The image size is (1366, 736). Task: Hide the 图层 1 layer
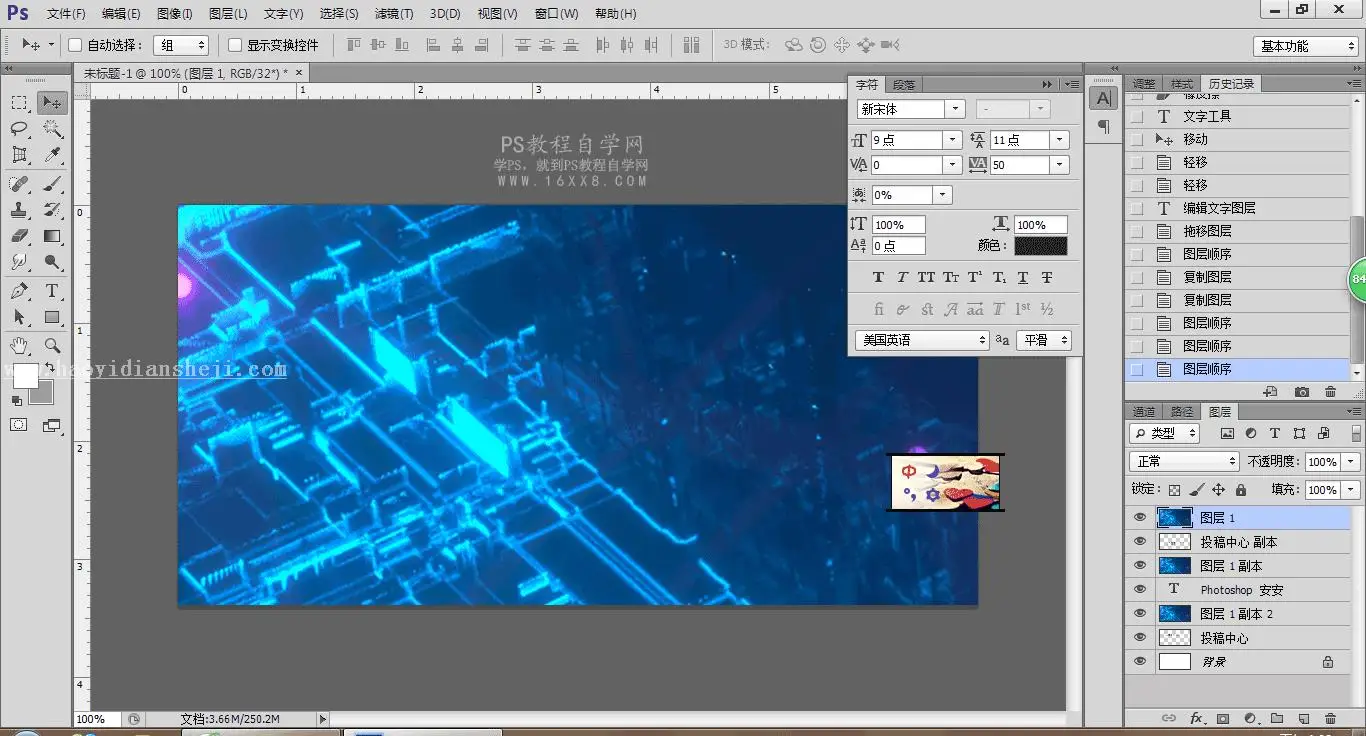pos(1140,518)
